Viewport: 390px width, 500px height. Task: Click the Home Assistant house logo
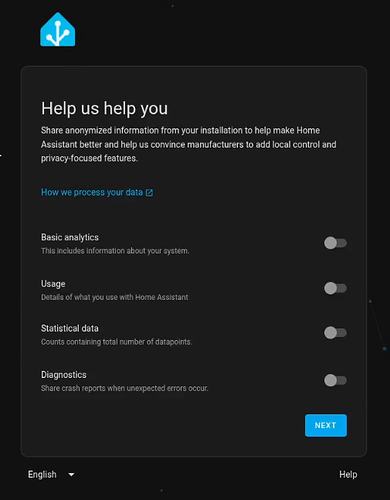pos(58,30)
